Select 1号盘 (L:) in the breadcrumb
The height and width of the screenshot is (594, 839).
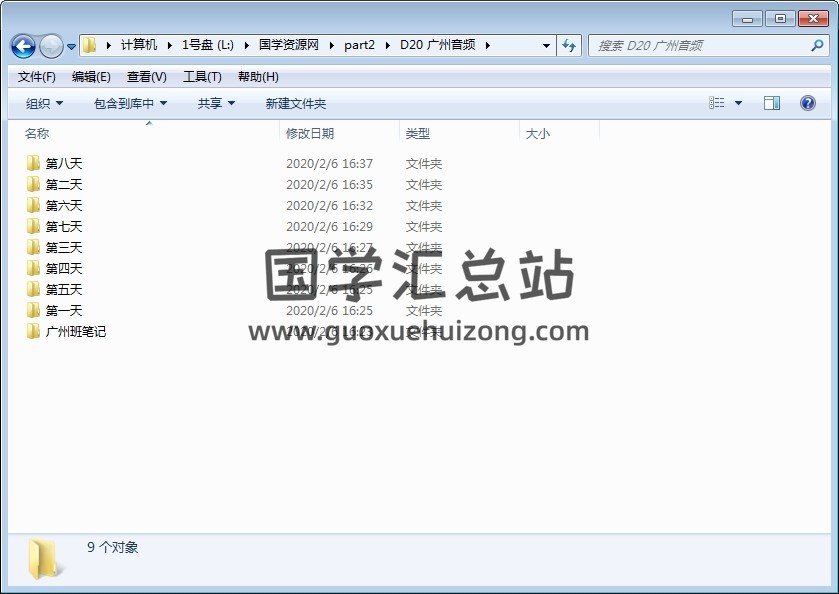(x=208, y=45)
